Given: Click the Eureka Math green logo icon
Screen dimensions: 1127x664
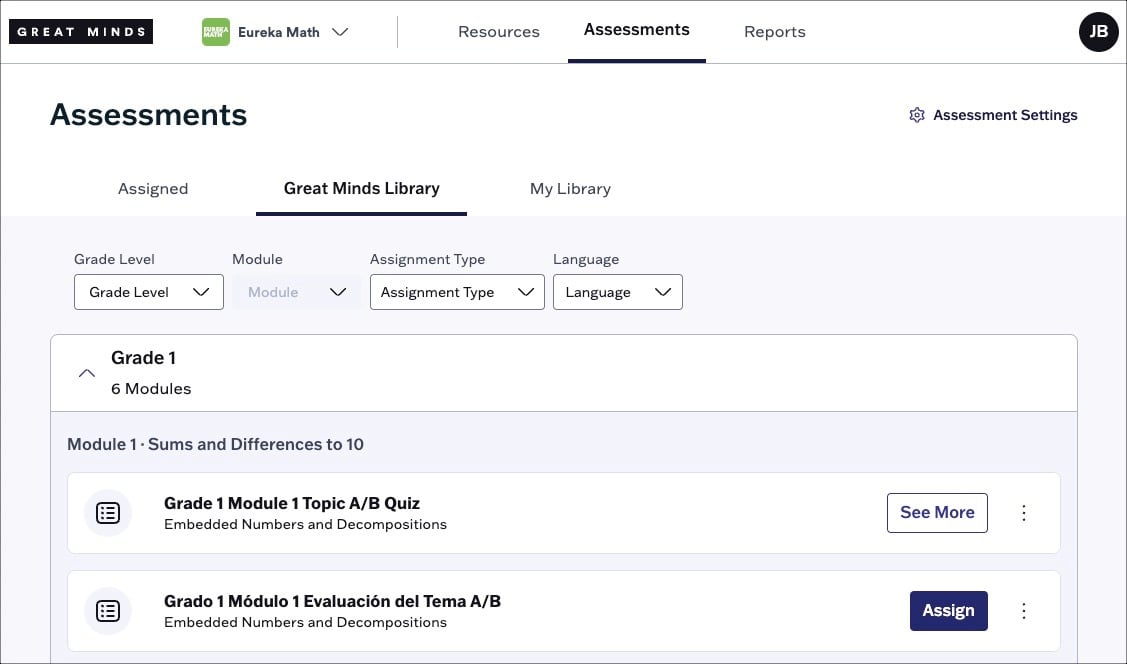Looking at the screenshot, I should [x=216, y=32].
